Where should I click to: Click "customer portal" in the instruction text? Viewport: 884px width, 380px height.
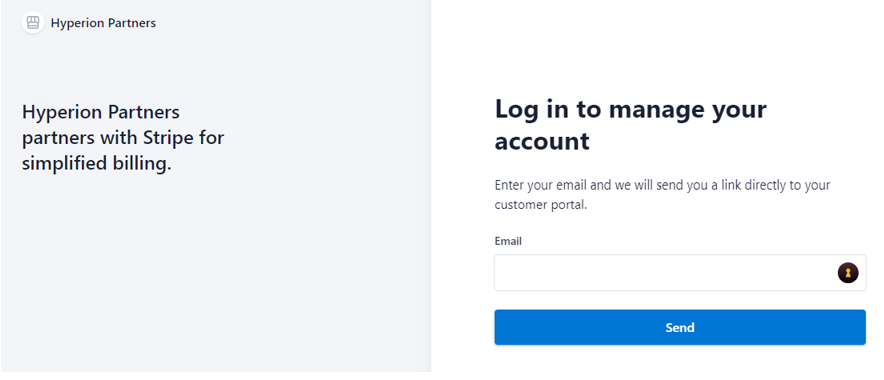point(541,205)
